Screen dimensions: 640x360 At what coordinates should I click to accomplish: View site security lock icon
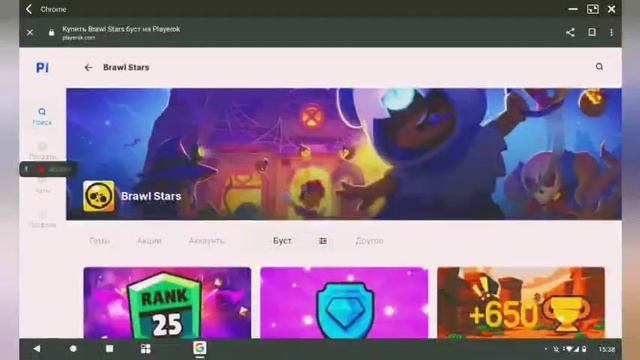[x=51, y=33]
